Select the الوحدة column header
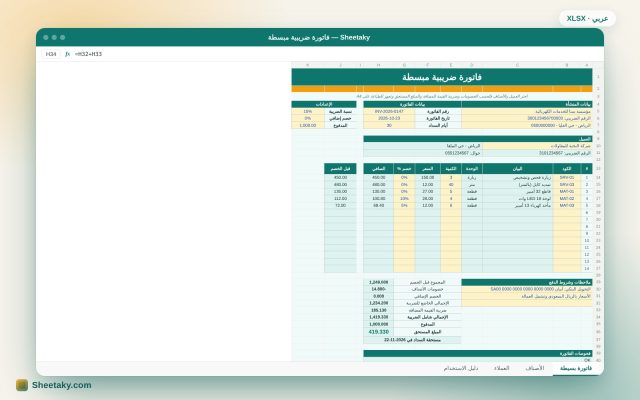 (472, 169)
